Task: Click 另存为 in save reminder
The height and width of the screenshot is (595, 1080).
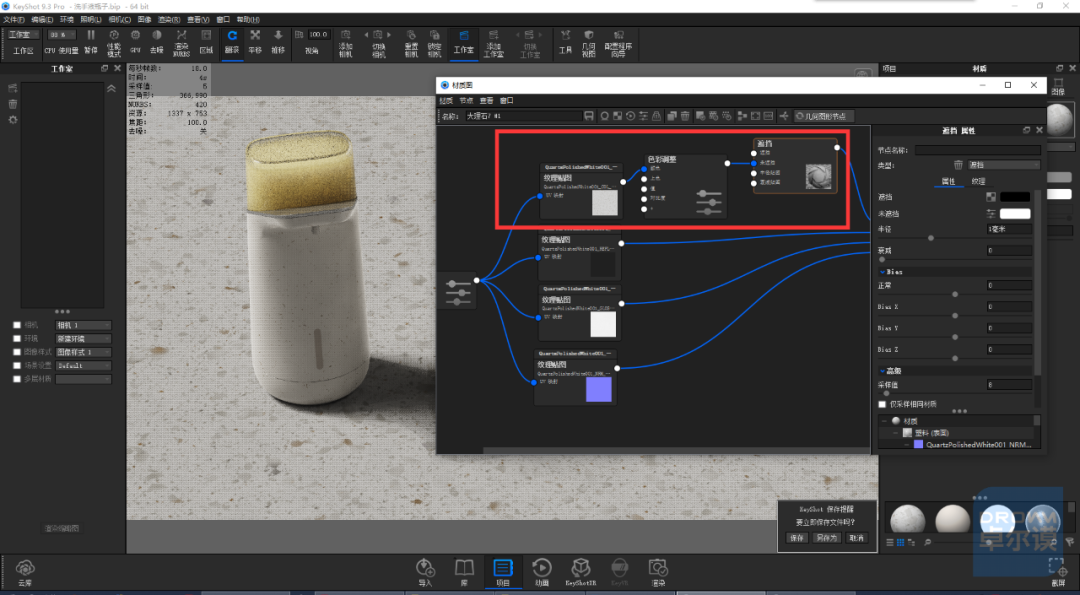Action: coord(826,538)
